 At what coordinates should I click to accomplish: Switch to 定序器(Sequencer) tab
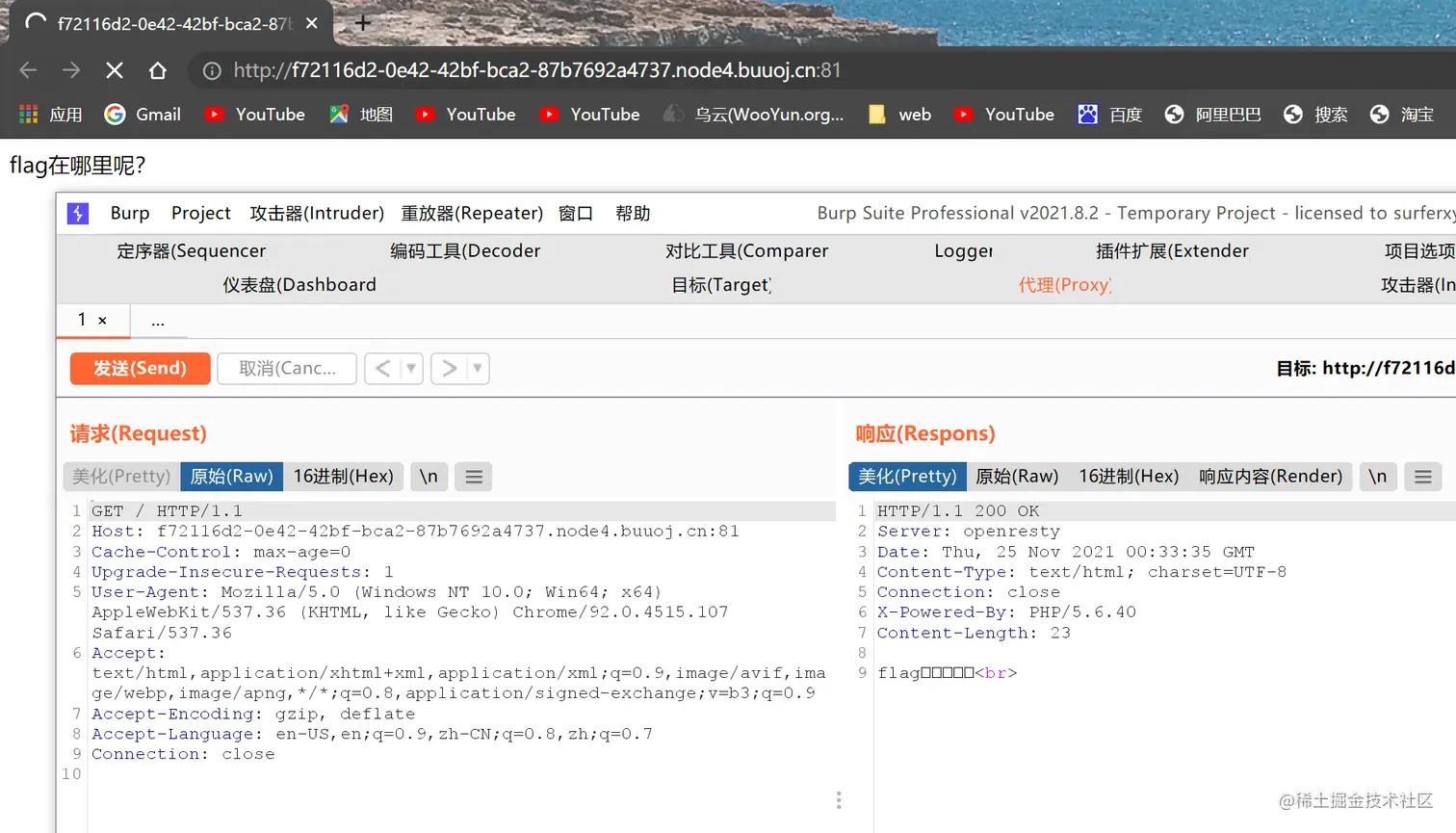click(192, 251)
